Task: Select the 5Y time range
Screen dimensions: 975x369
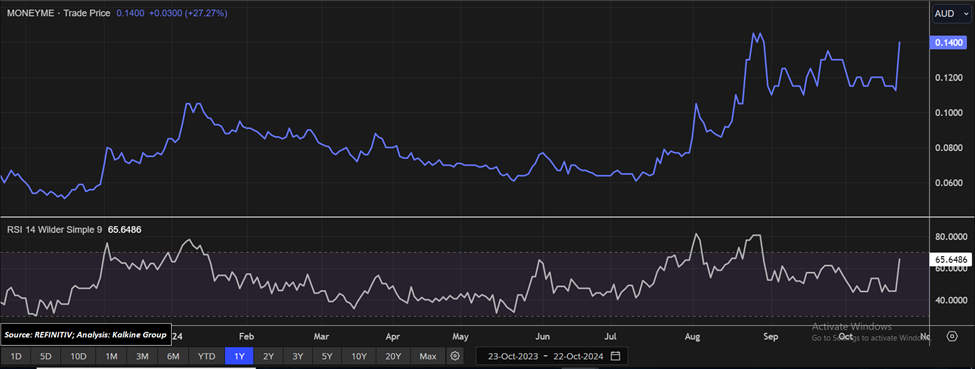Action: (x=327, y=357)
